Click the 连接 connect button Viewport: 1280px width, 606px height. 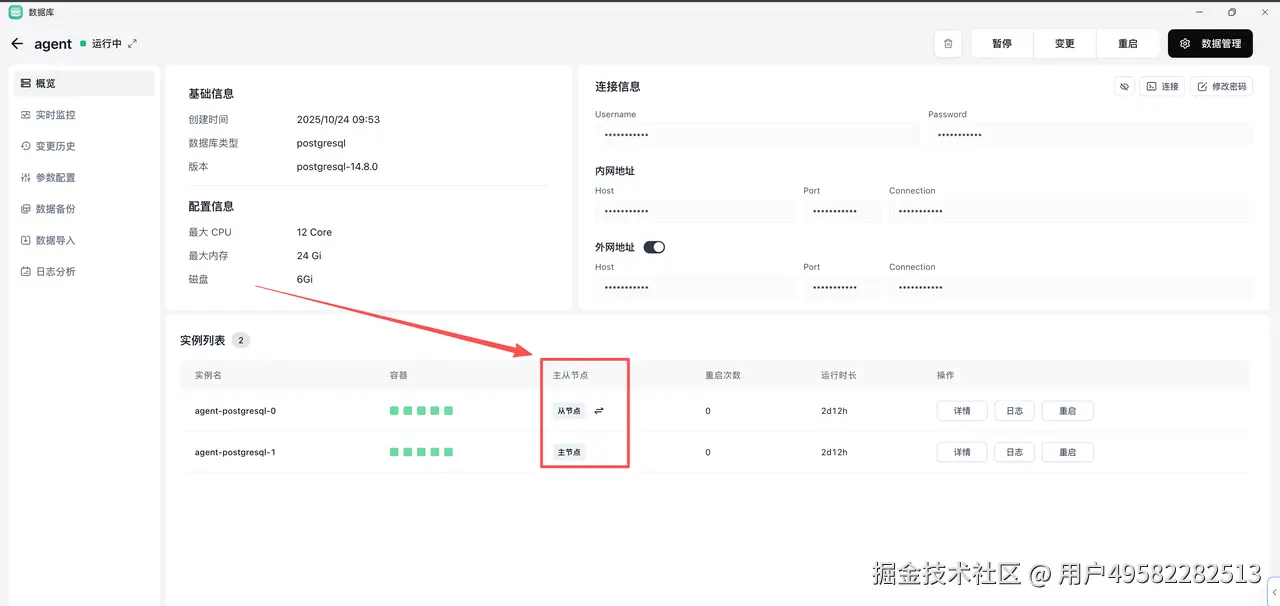click(1162, 87)
